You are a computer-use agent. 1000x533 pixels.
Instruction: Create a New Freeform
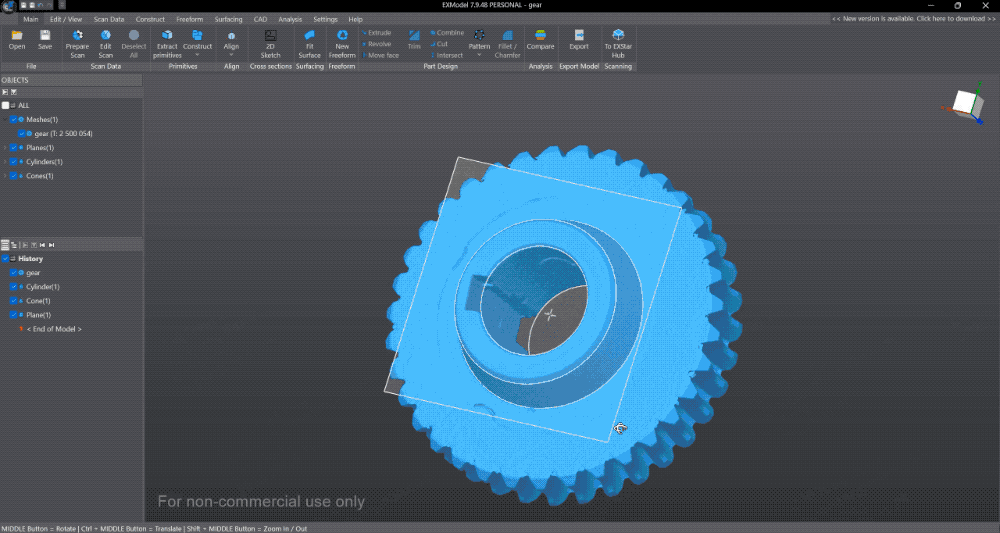point(342,43)
